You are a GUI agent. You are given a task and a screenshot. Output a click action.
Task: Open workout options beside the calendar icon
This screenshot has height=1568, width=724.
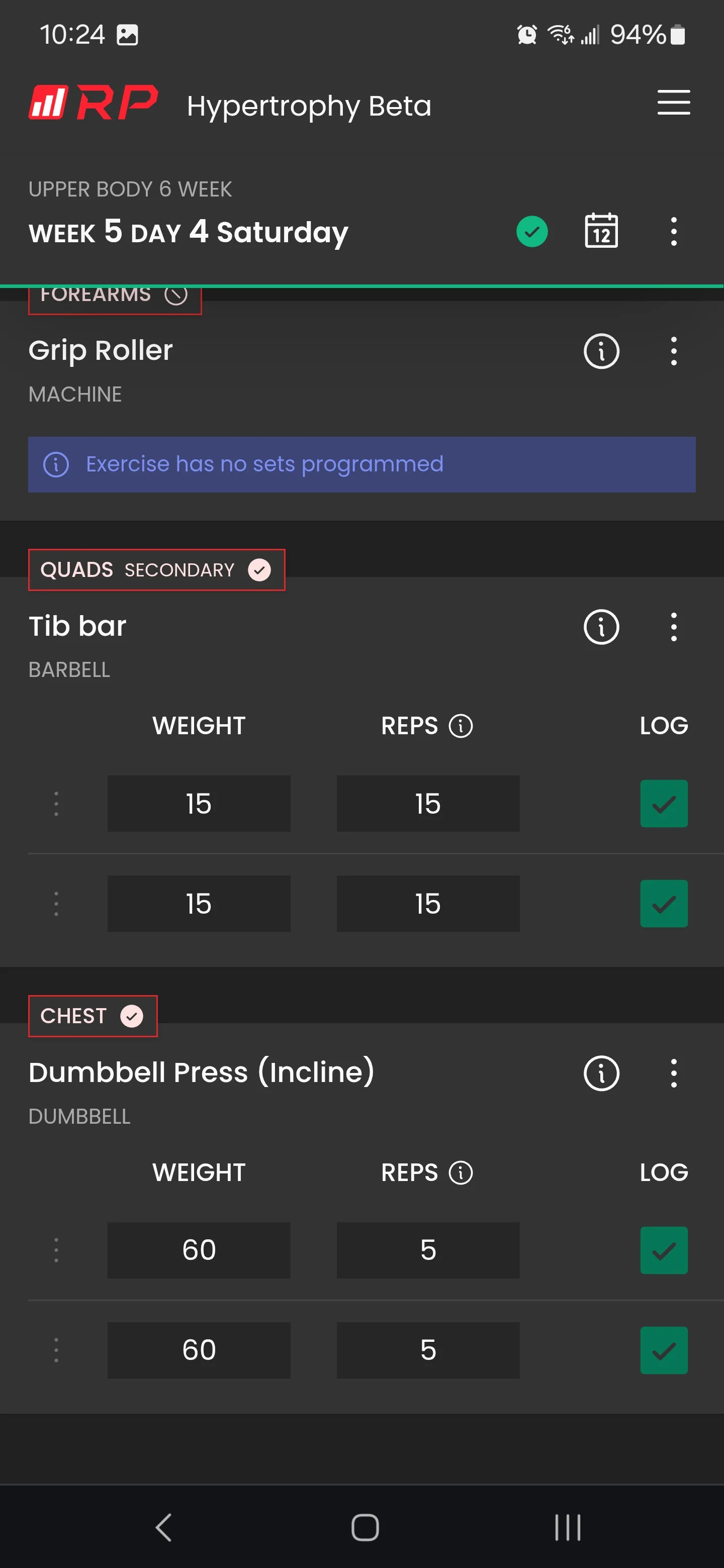(673, 231)
